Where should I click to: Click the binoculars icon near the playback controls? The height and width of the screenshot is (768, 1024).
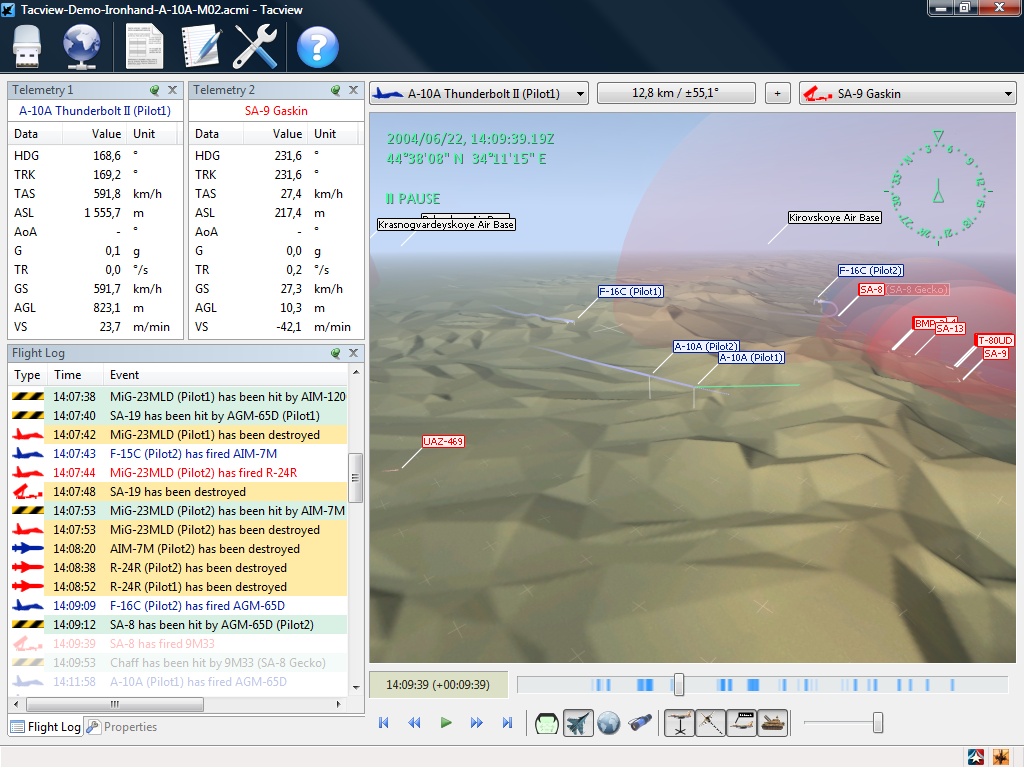click(x=642, y=722)
